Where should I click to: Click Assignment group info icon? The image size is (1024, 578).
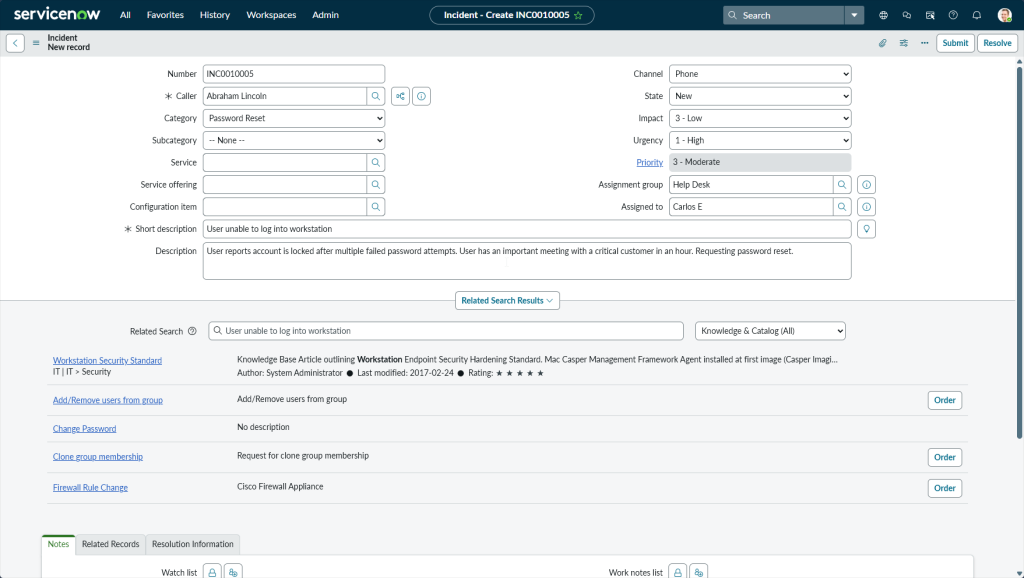[x=867, y=185]
